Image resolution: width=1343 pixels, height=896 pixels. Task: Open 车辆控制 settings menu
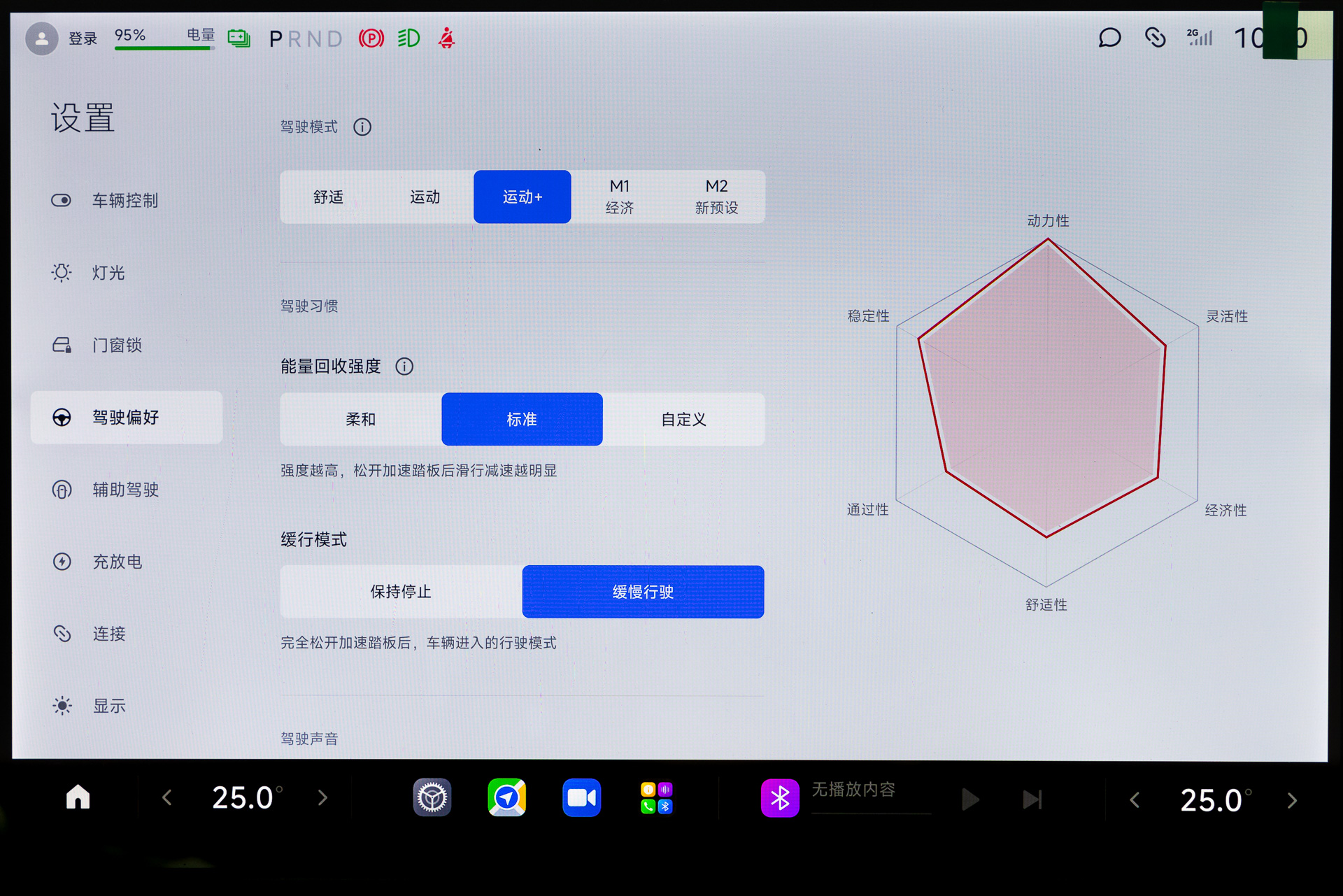(x=126, y=201)
